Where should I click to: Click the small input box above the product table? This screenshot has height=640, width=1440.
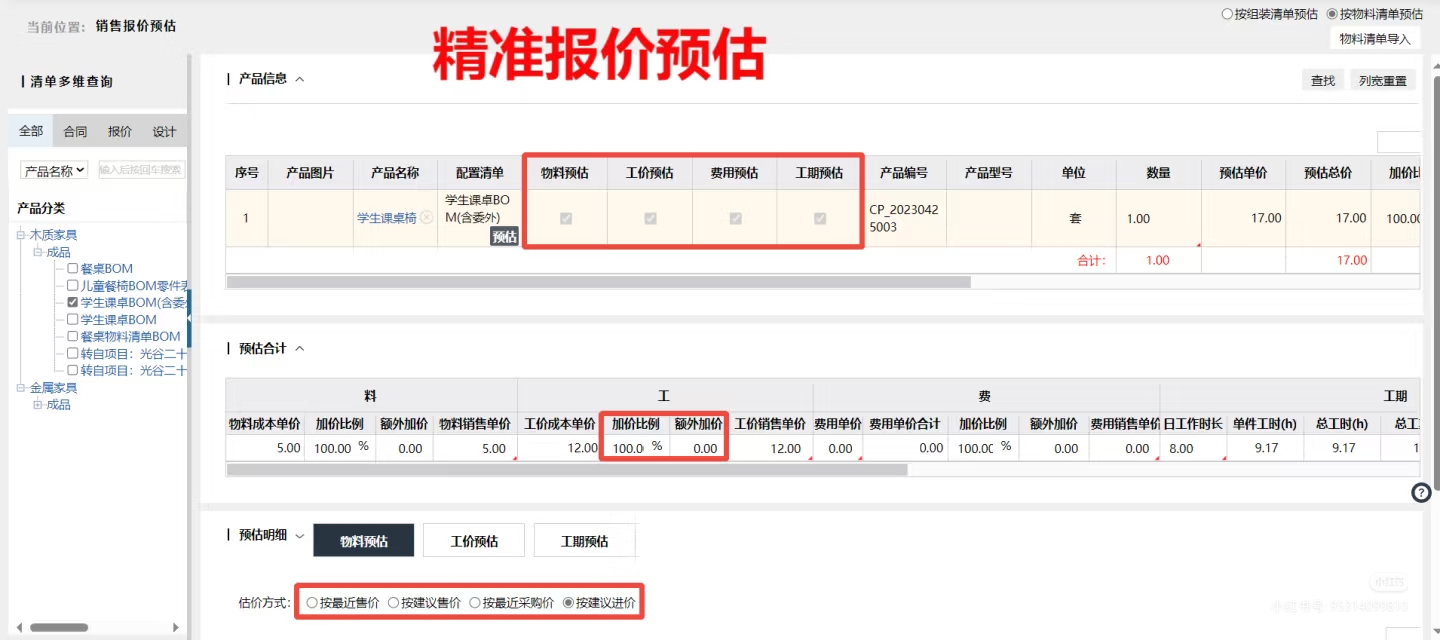[x=1399, y=142]
